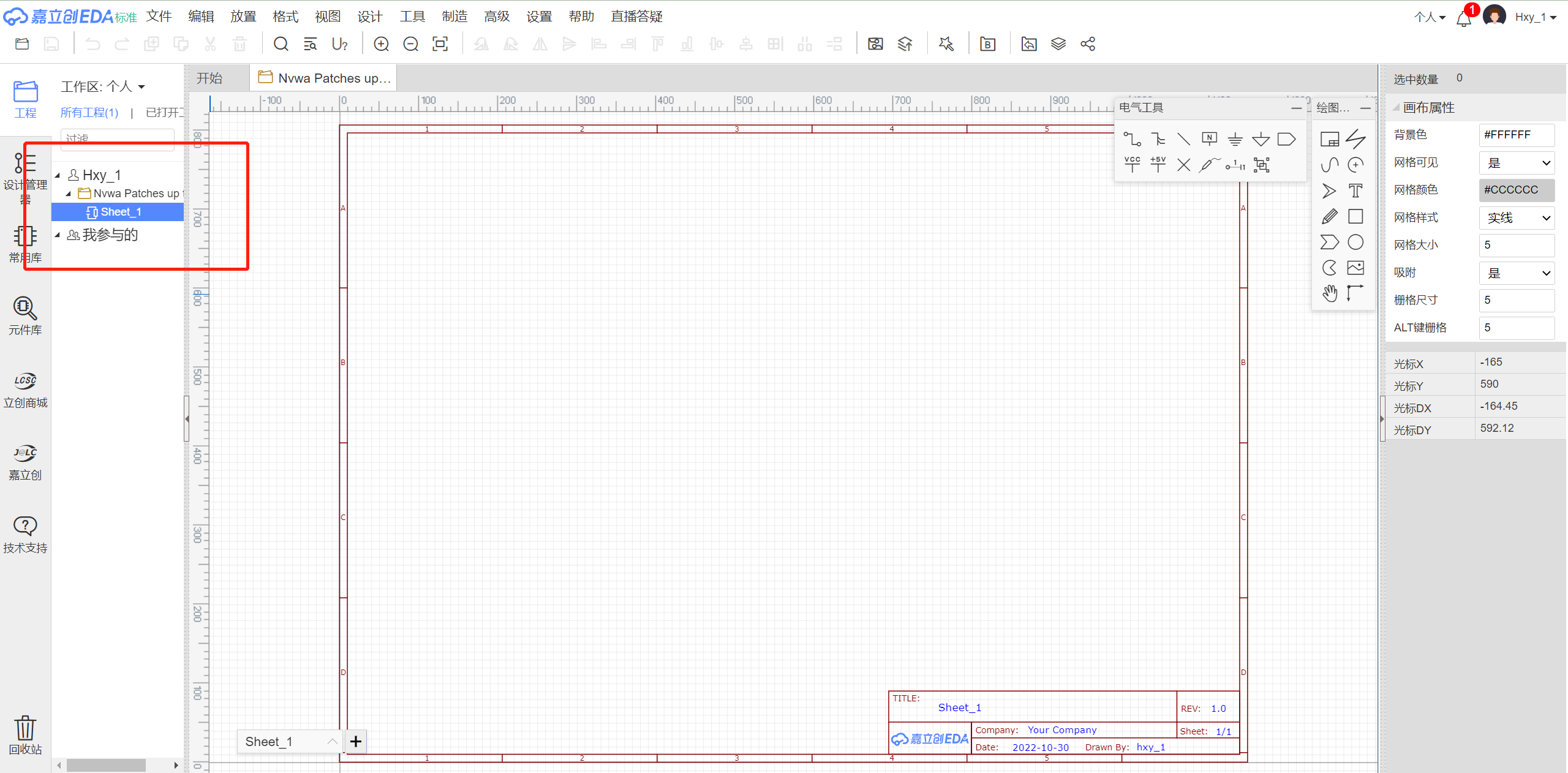Open the grid visible dropdown

[x=1517, y=163]
